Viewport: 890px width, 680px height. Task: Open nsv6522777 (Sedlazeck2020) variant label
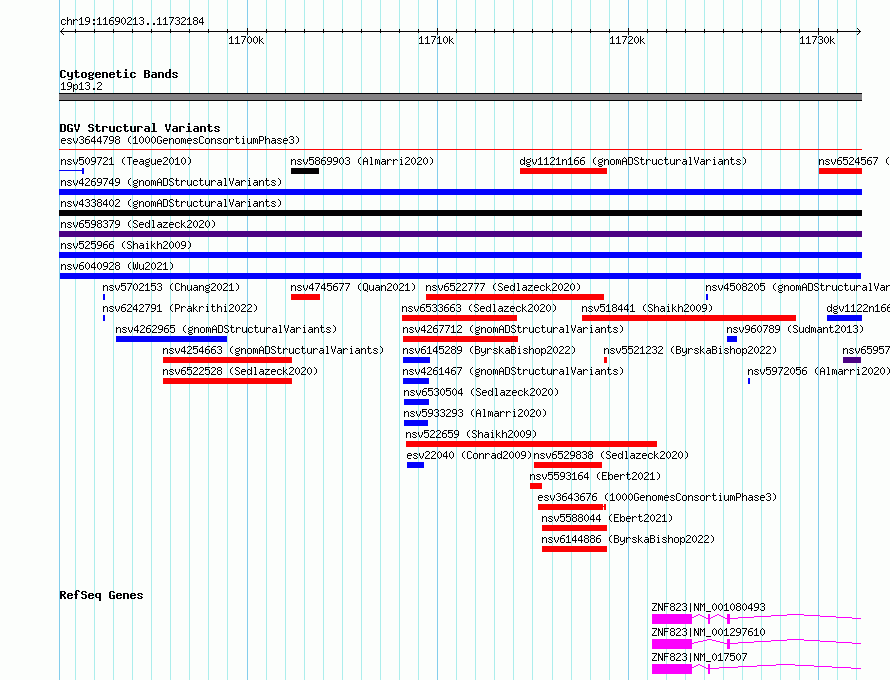[x=503, y=287]
